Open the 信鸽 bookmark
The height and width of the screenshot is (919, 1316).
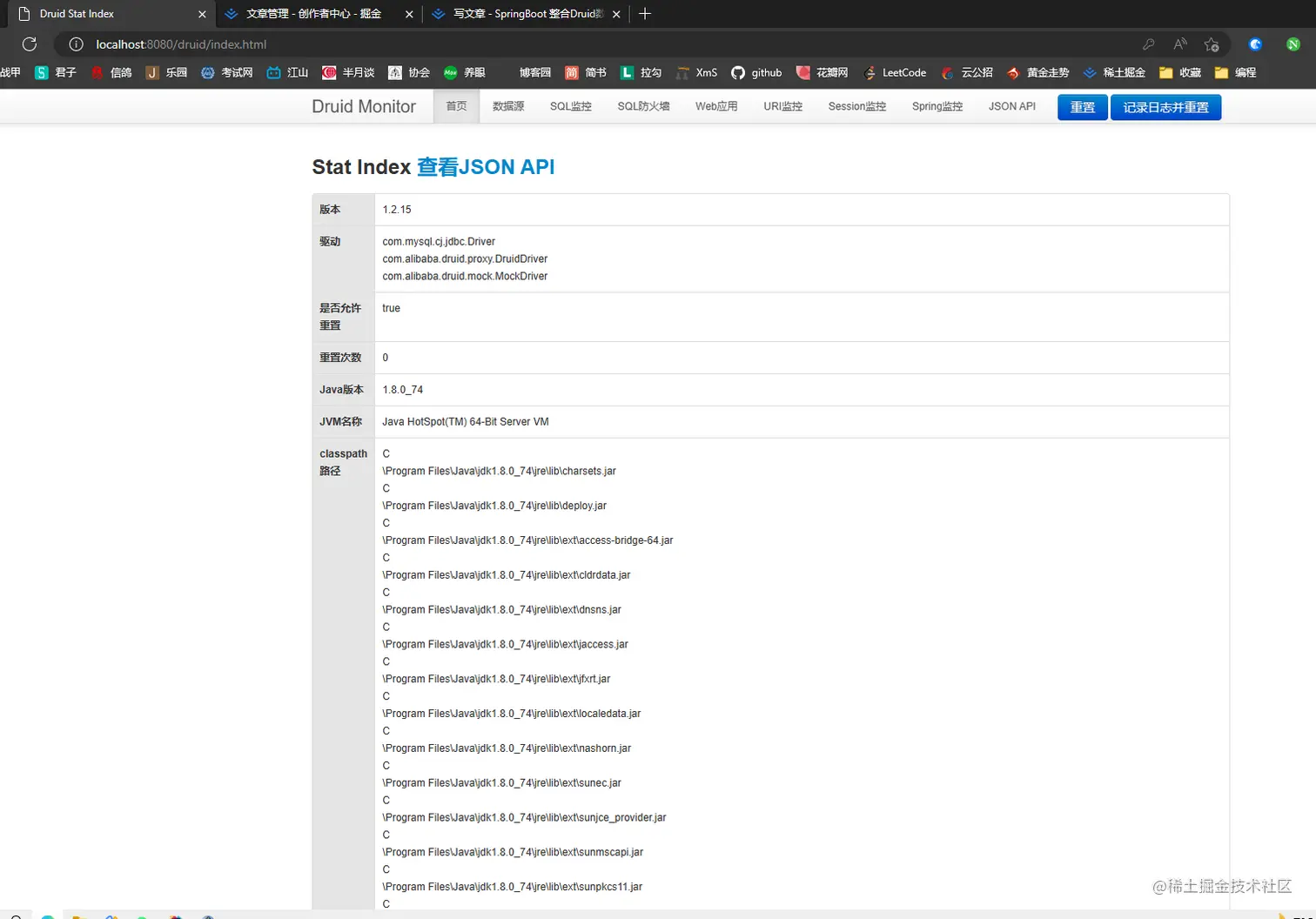(x=111, y=73)
